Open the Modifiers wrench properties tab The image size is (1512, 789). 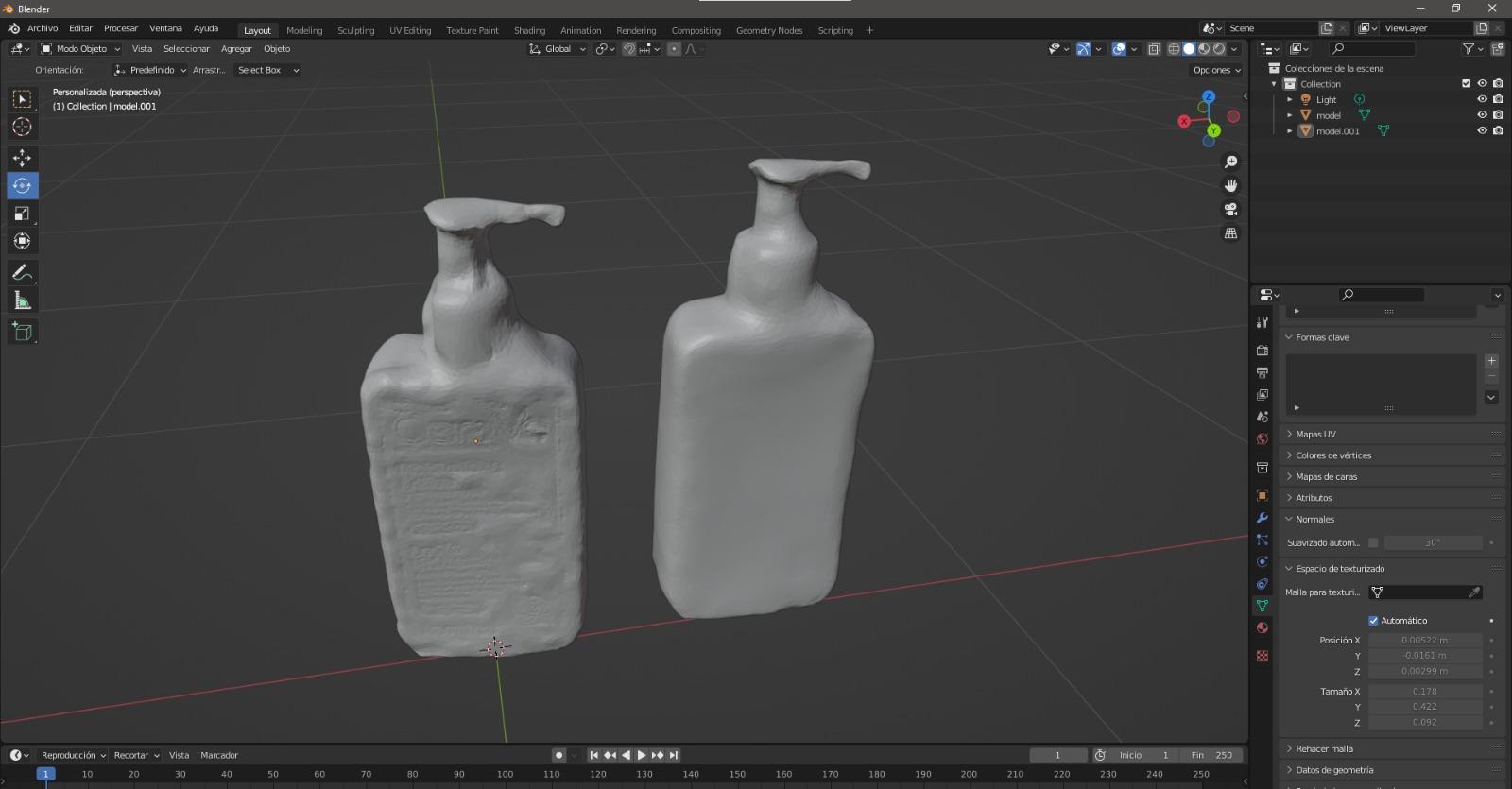click(x=1263, y=518)
